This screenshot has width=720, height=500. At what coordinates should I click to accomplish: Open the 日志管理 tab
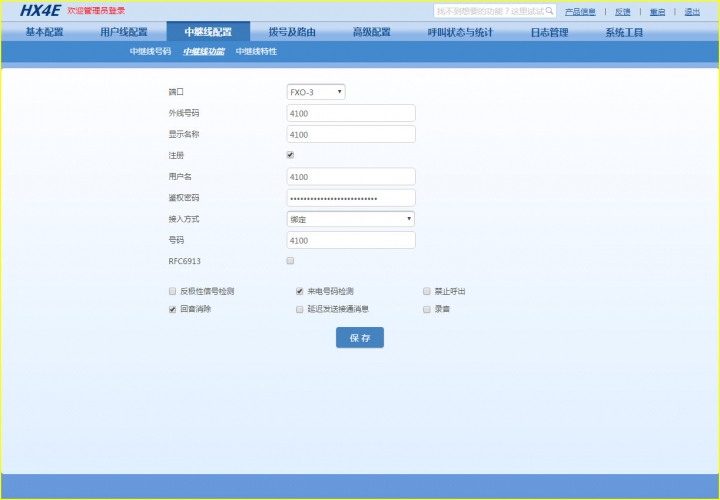(x=550, y=32)
